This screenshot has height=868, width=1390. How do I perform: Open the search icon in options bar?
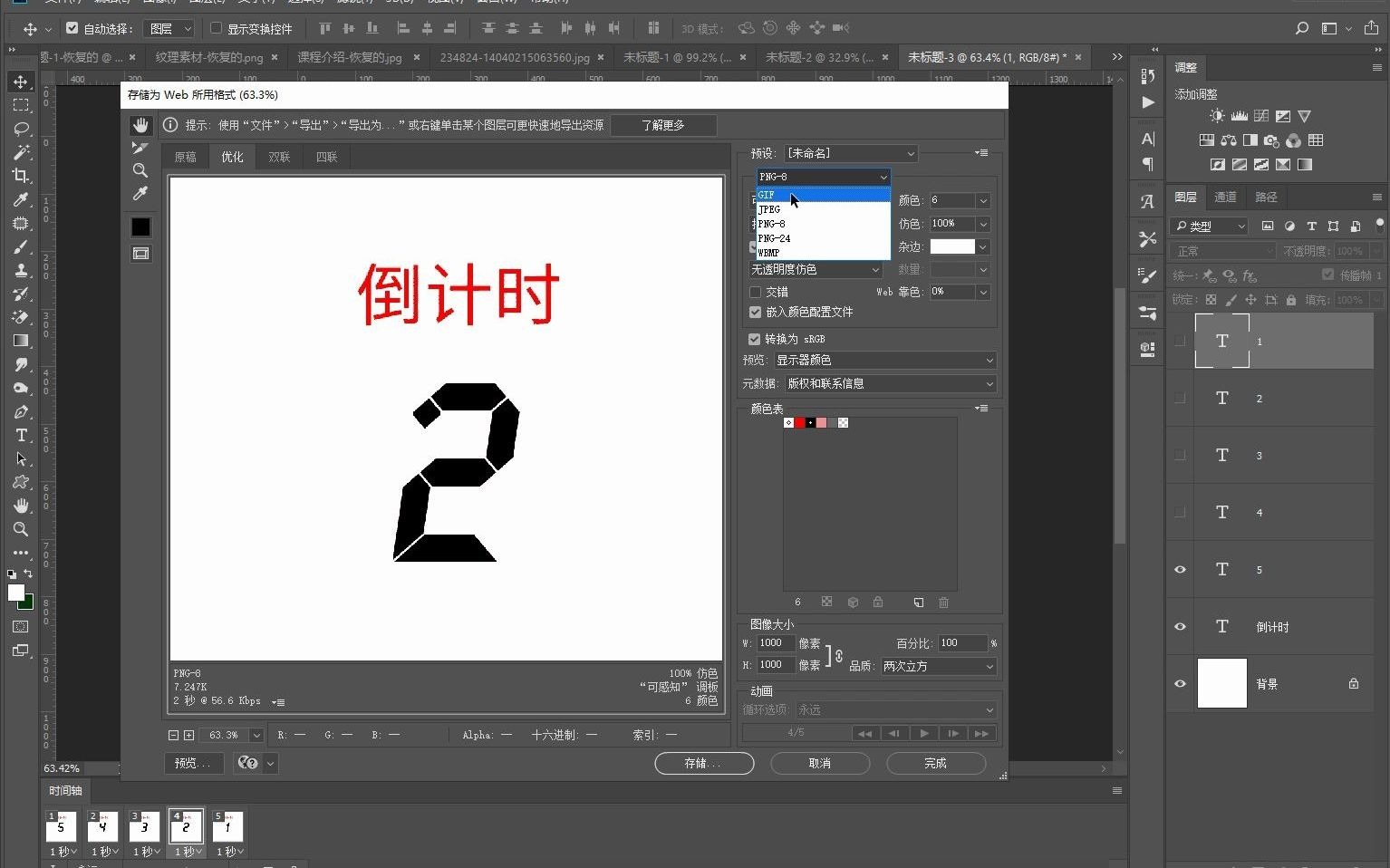(x=1302, y=28)
